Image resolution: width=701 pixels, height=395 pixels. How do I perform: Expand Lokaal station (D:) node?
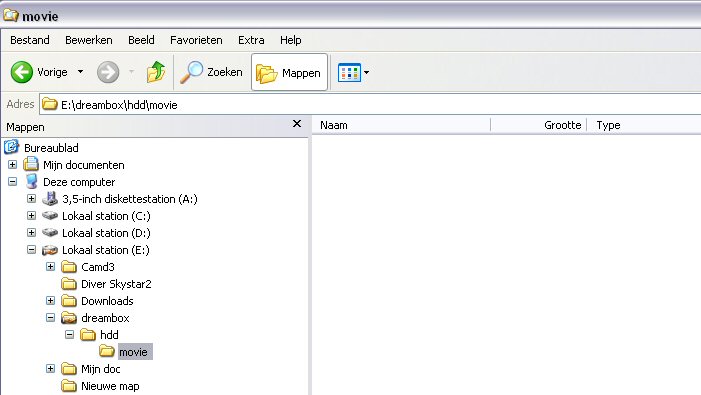pyautogui.click(x=31, y=232)
